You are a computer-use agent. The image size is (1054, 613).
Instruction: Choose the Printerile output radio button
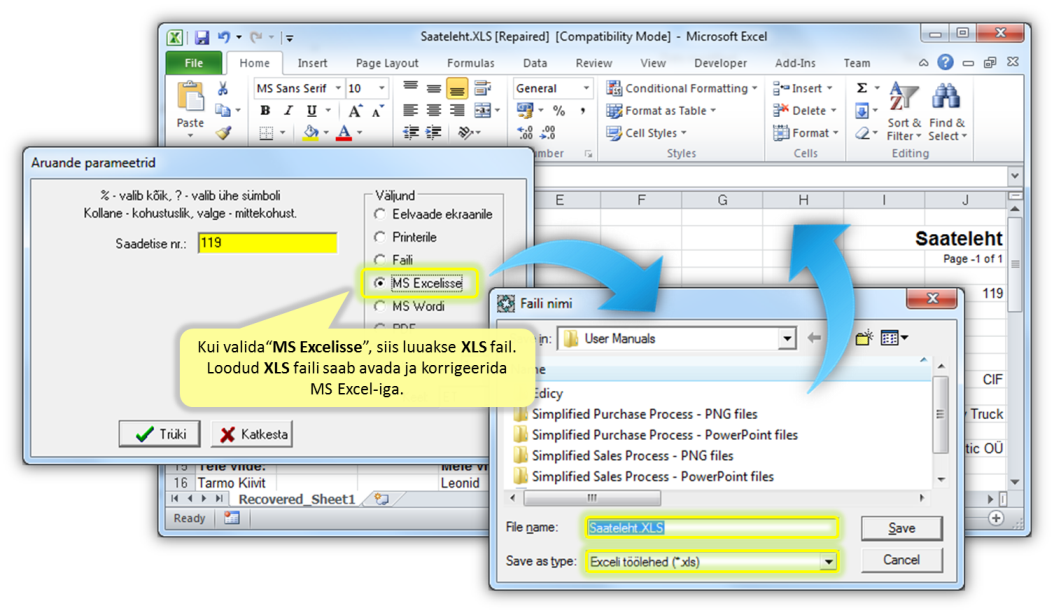pyautogui.click(x=380, y=237)
